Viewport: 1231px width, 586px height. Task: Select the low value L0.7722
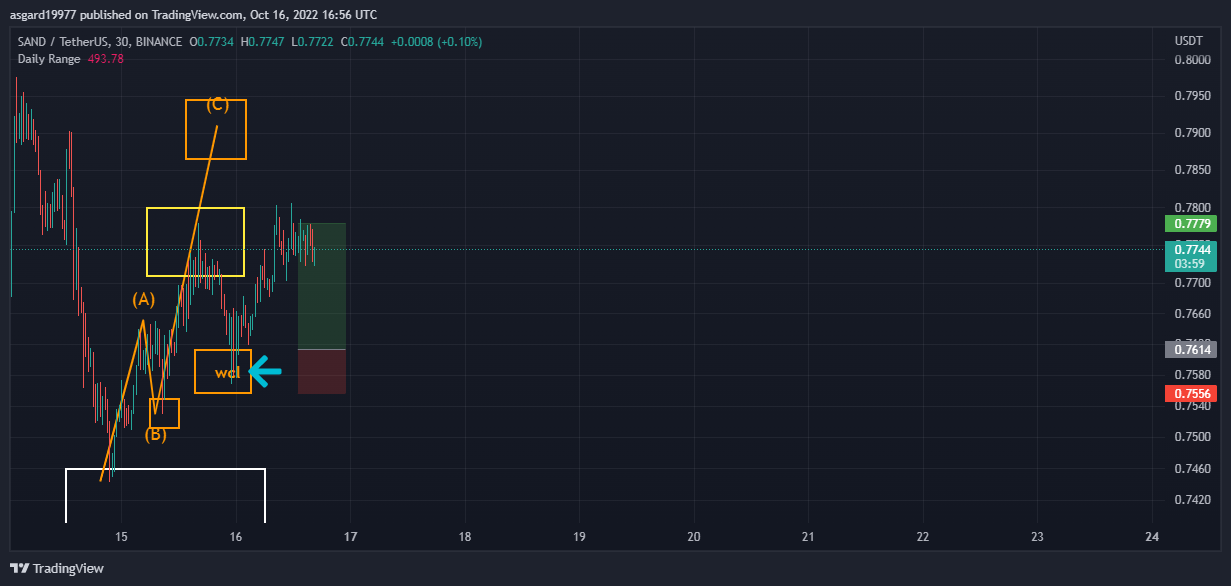point(312,42)
